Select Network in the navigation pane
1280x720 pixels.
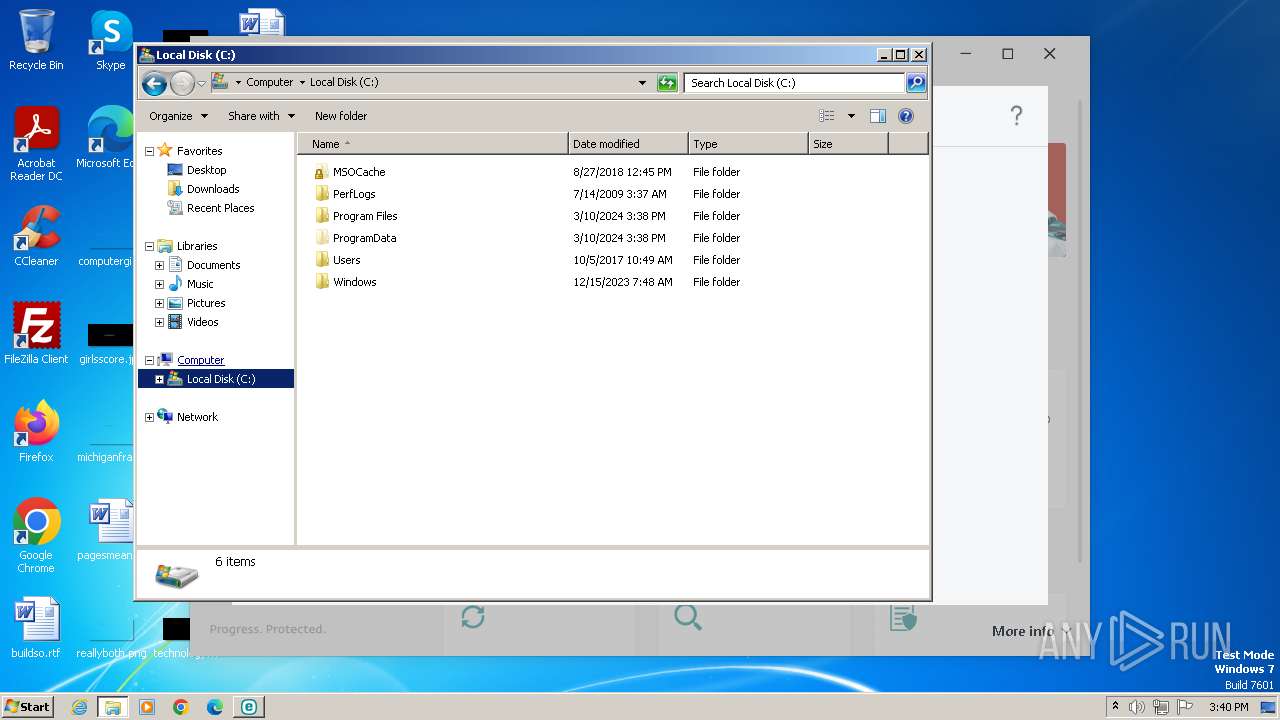coord(197,417)
